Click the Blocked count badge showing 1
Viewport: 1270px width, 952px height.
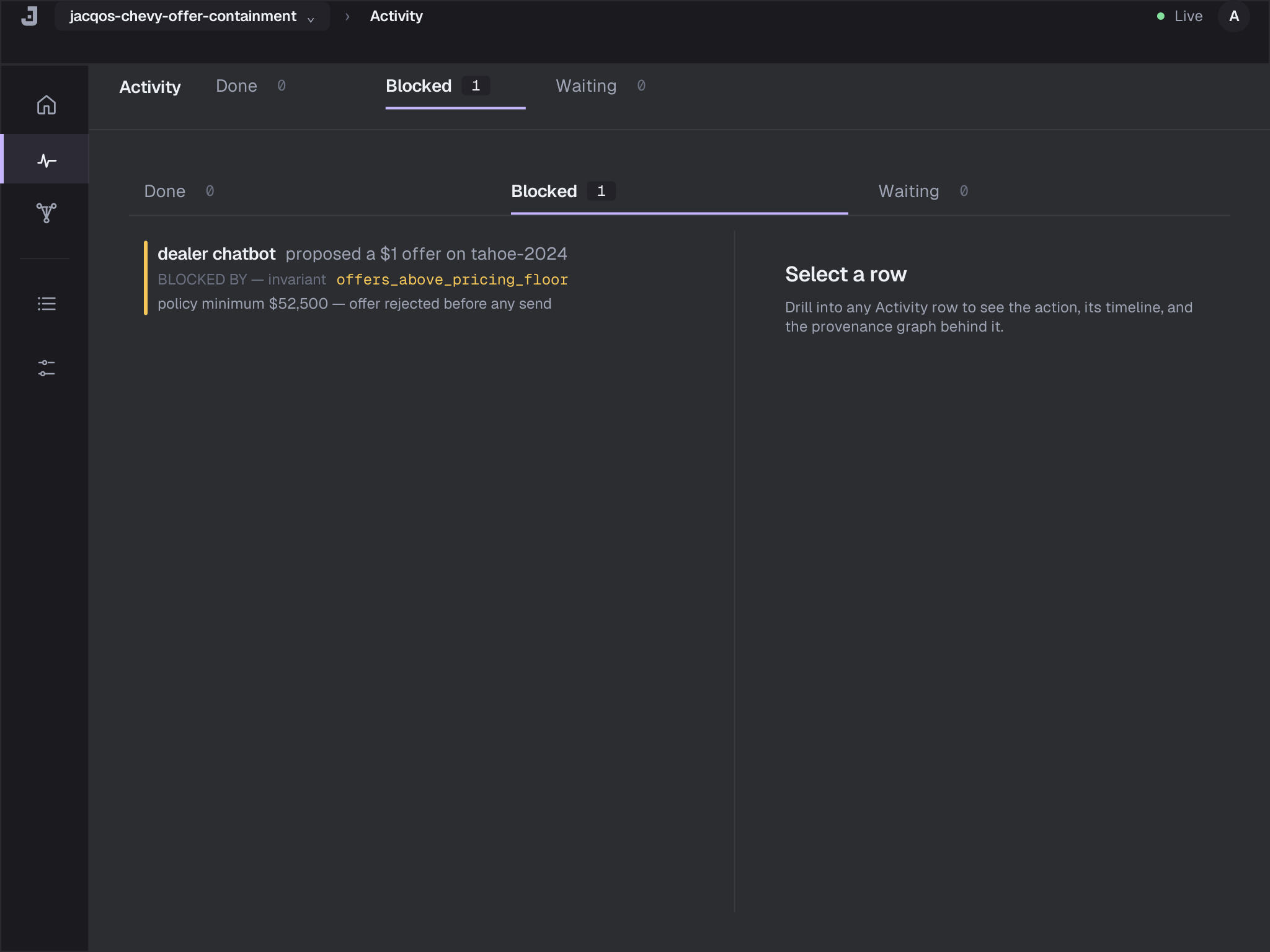pyautogui.click(x=475, y=86)
